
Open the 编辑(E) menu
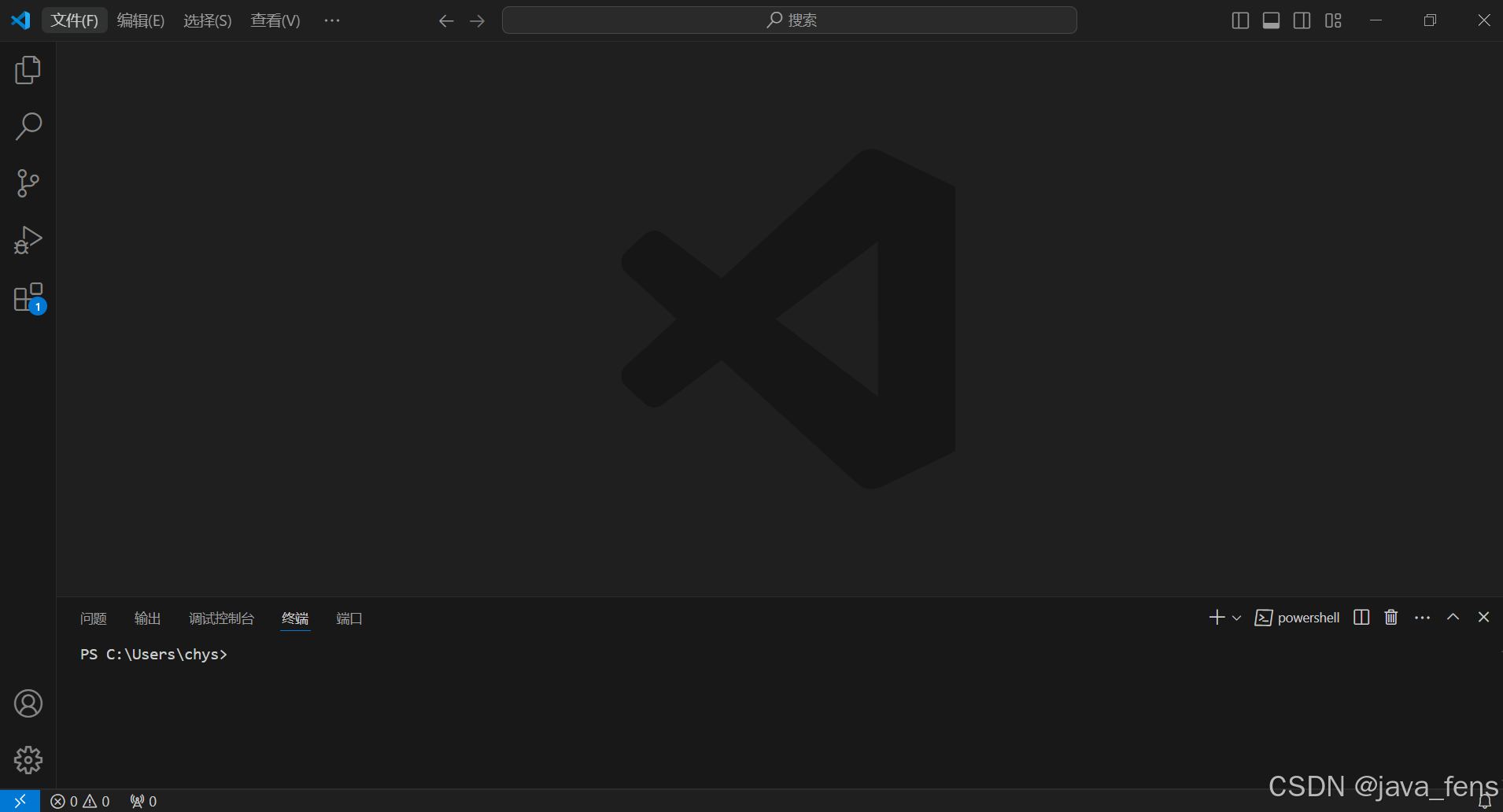(x=141, y=20)
